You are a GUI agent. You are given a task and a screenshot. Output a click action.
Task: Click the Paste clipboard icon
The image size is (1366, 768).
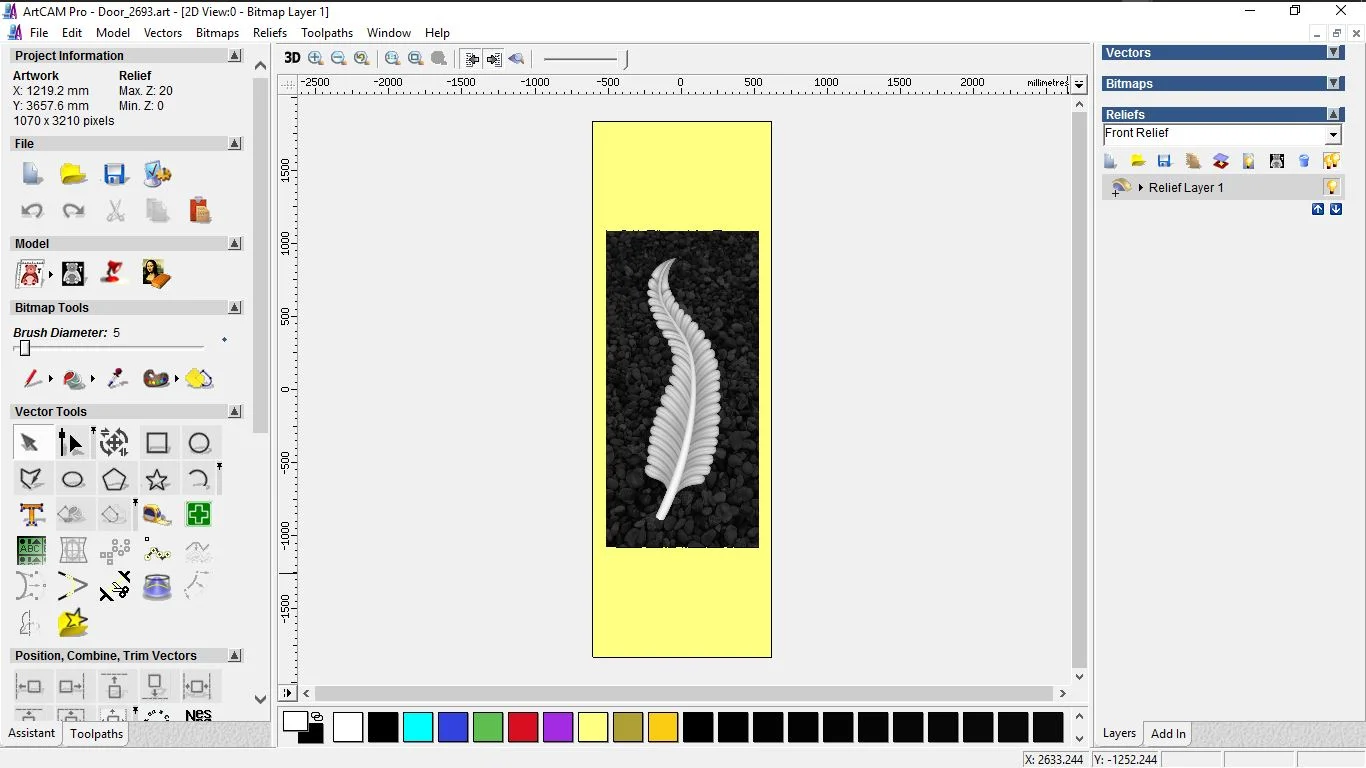[x=200, y=210]
